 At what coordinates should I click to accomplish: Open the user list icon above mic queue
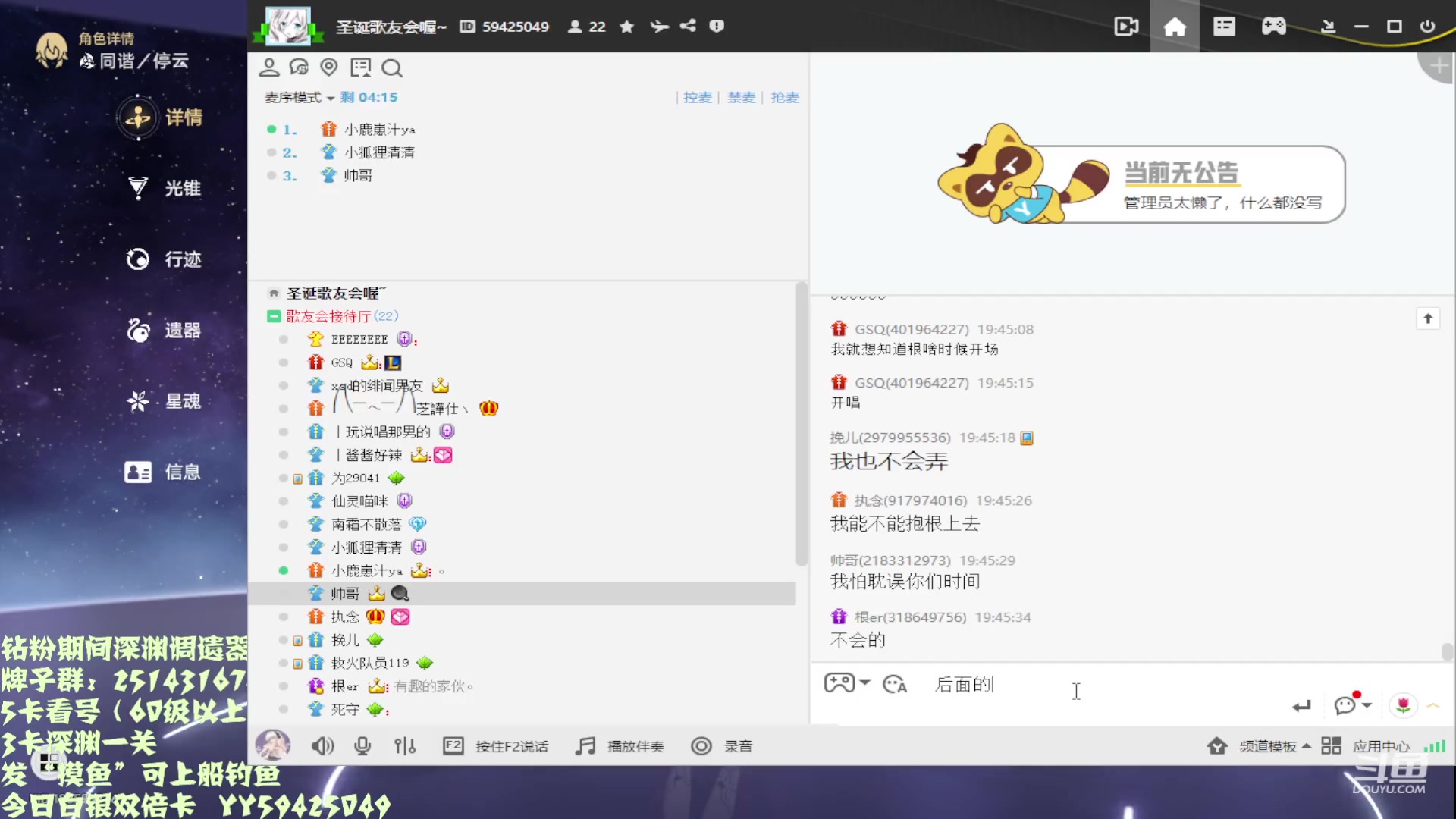pos(268,68)
